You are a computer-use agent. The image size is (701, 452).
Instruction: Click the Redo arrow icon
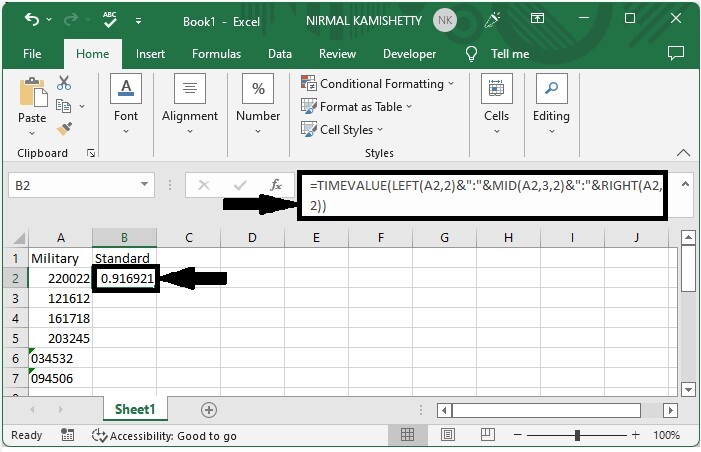coord(71,20)
